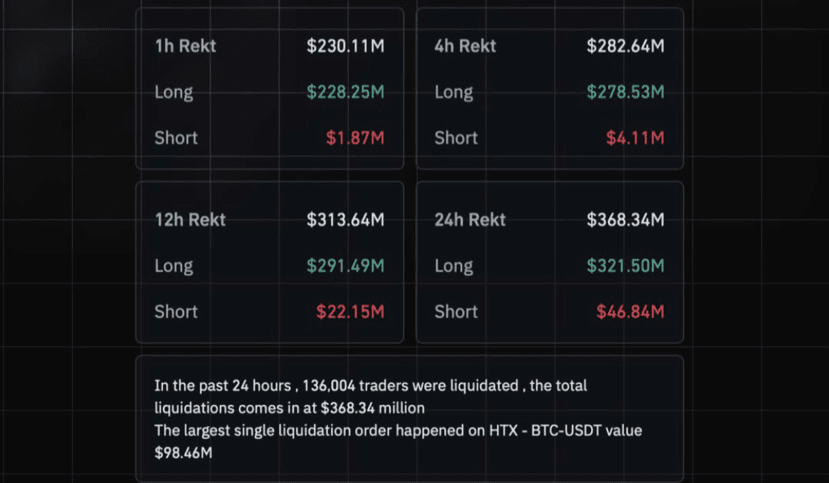This screenshot has height=483, width=829.
Task: Click the 24h Short value $46.84M
Action: coord(630,312)
